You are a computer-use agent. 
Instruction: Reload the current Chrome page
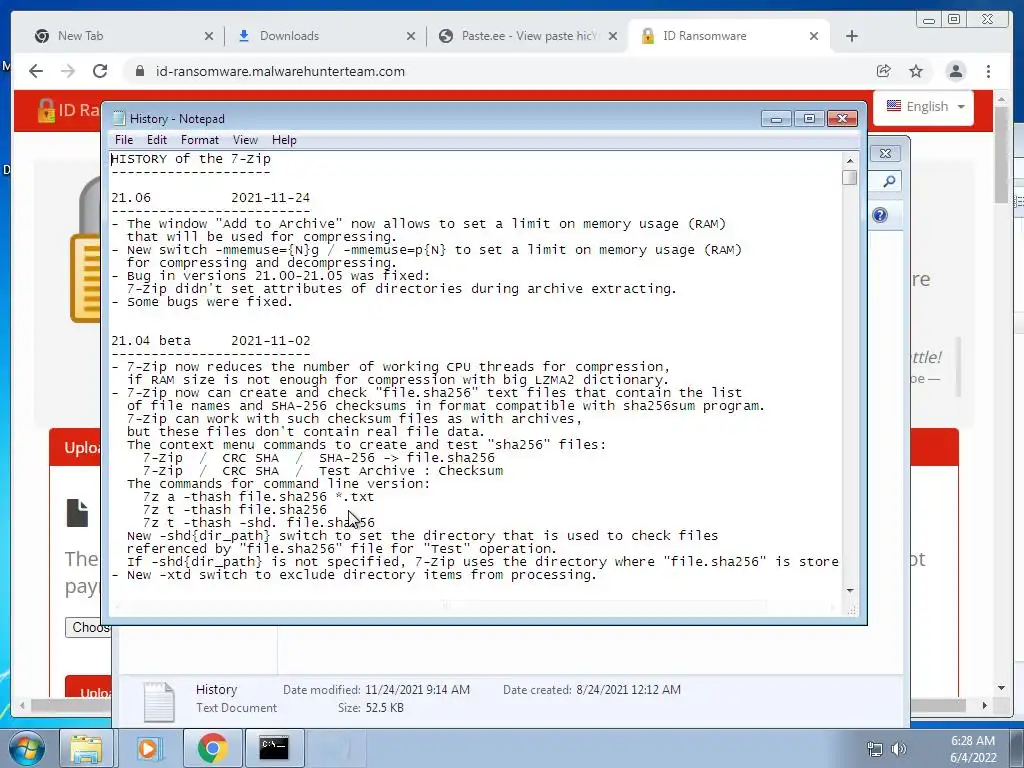pyautogui.click(x=100, y=71)
